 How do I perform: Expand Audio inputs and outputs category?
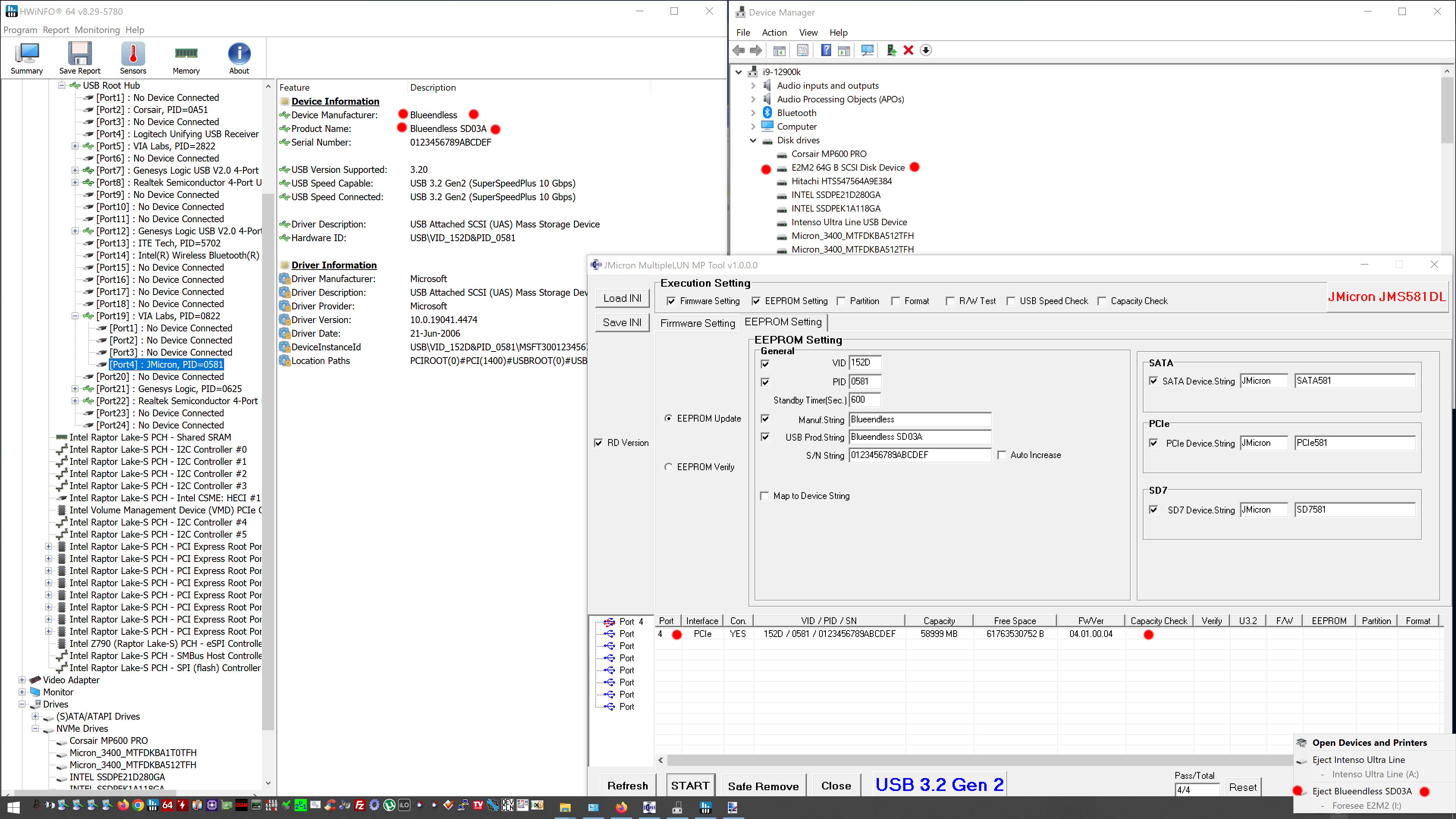[x=752, y=85]
